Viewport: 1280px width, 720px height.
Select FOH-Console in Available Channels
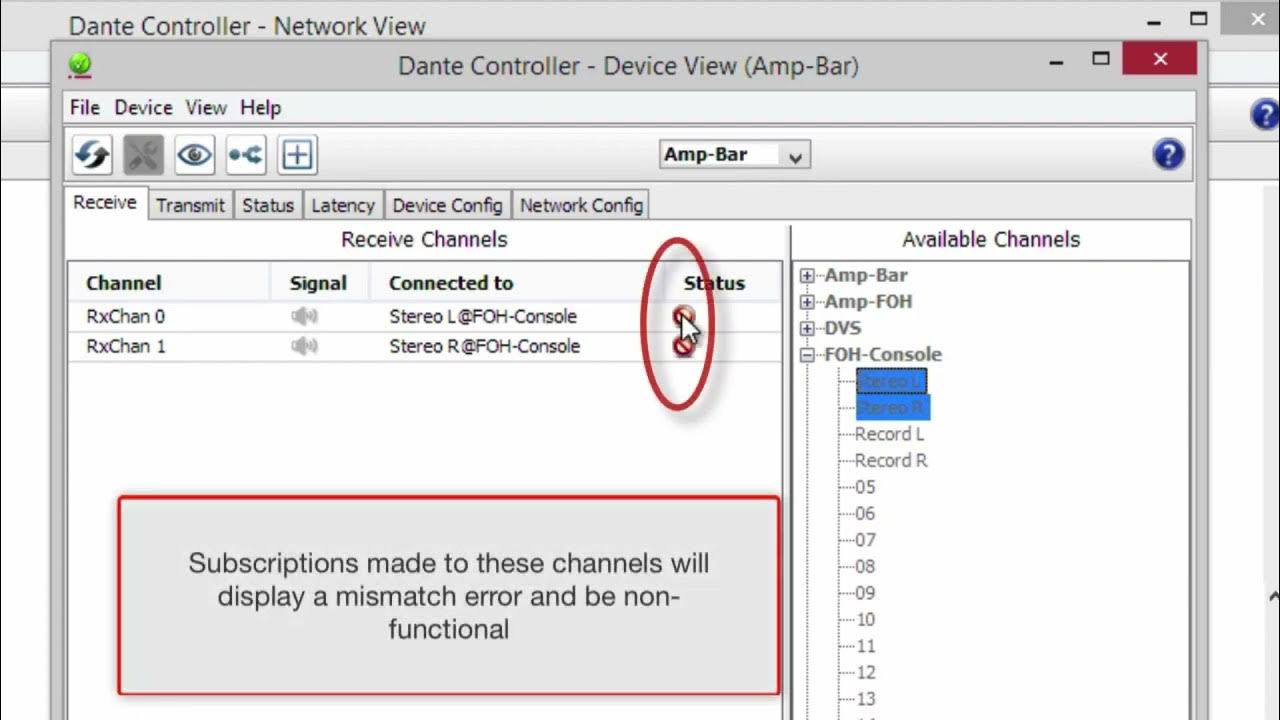coord(883,354)
